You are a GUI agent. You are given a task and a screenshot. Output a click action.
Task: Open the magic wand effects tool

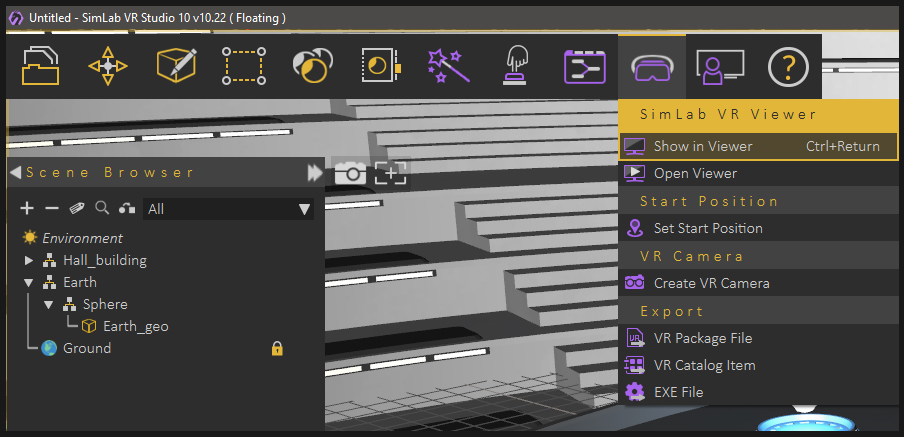pos(448,66)
